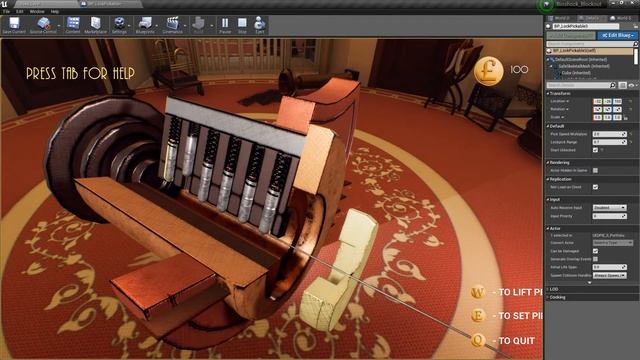This screenshot has height=360, width=640.
Task: Open the Convert Actor dropdown
Action: pyautogui.click(x=613, y=243)
